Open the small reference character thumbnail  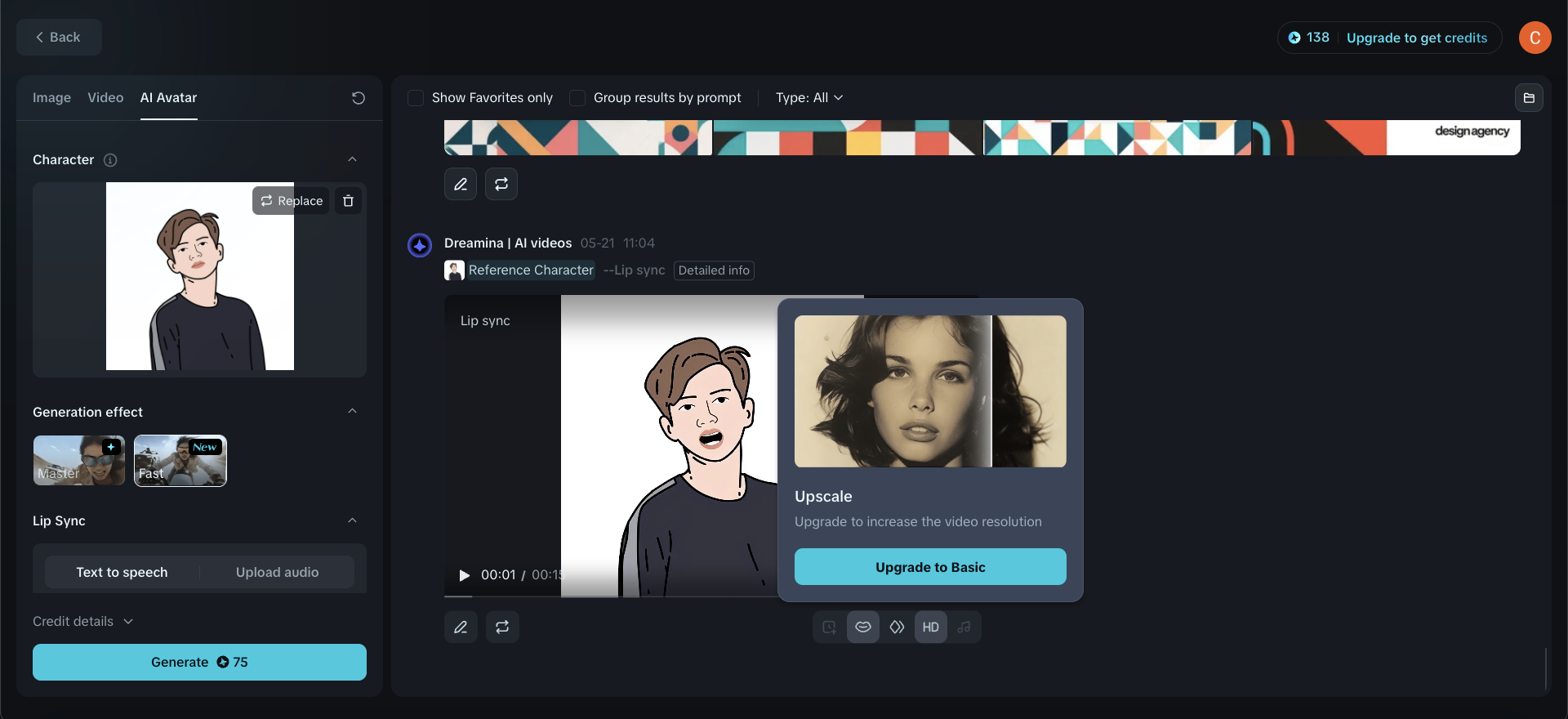[454, 270]
